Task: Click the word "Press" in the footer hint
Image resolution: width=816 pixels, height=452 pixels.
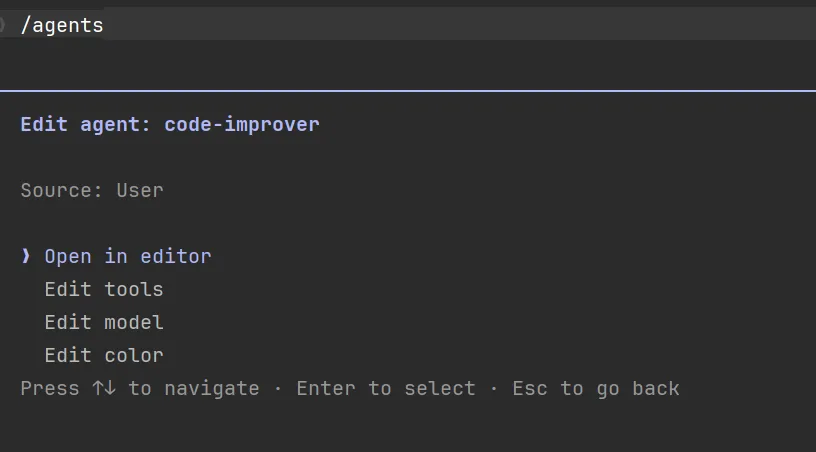Action: click(x=50, y=388)
